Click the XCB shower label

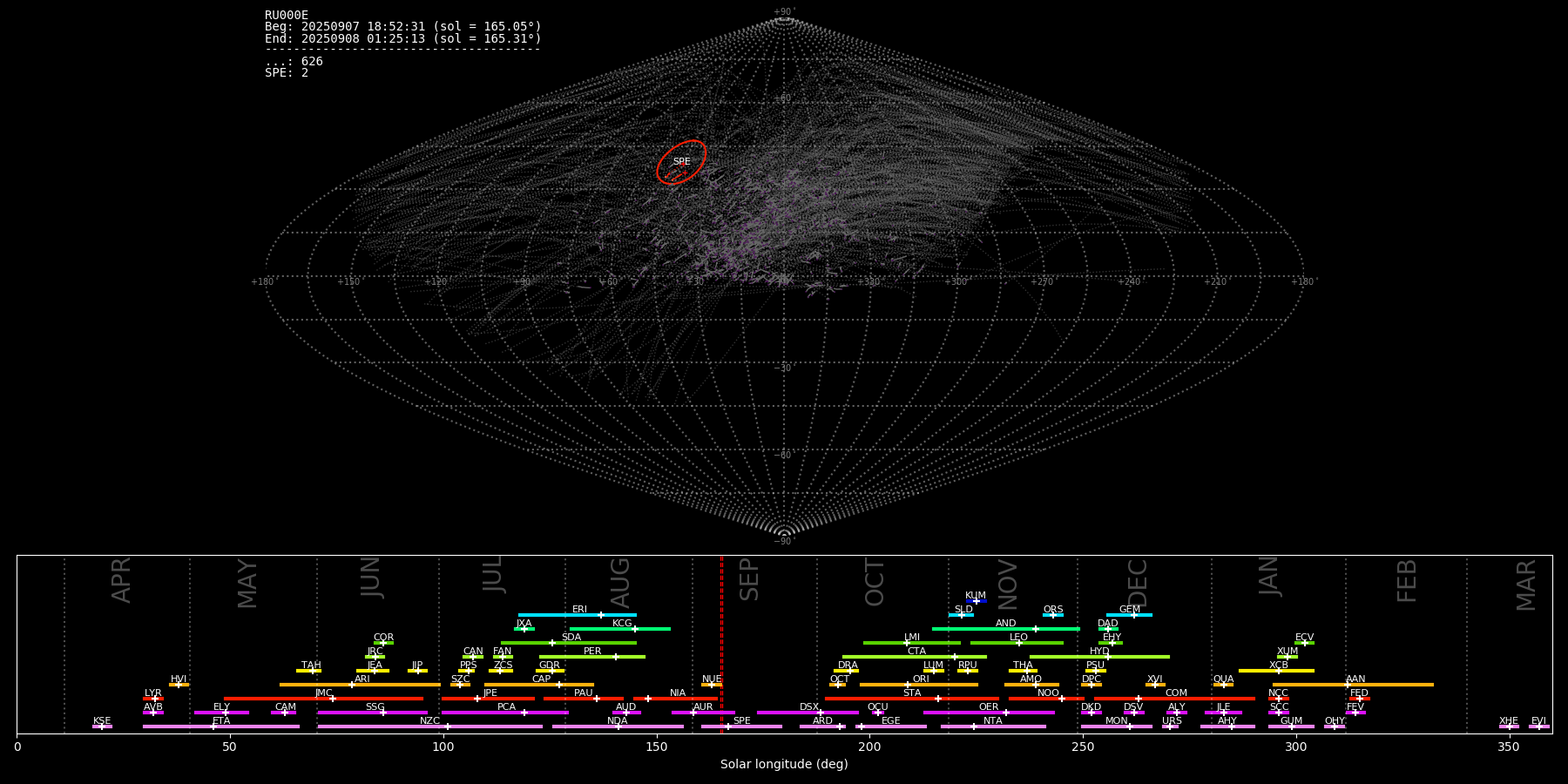tap(1279, 665)
